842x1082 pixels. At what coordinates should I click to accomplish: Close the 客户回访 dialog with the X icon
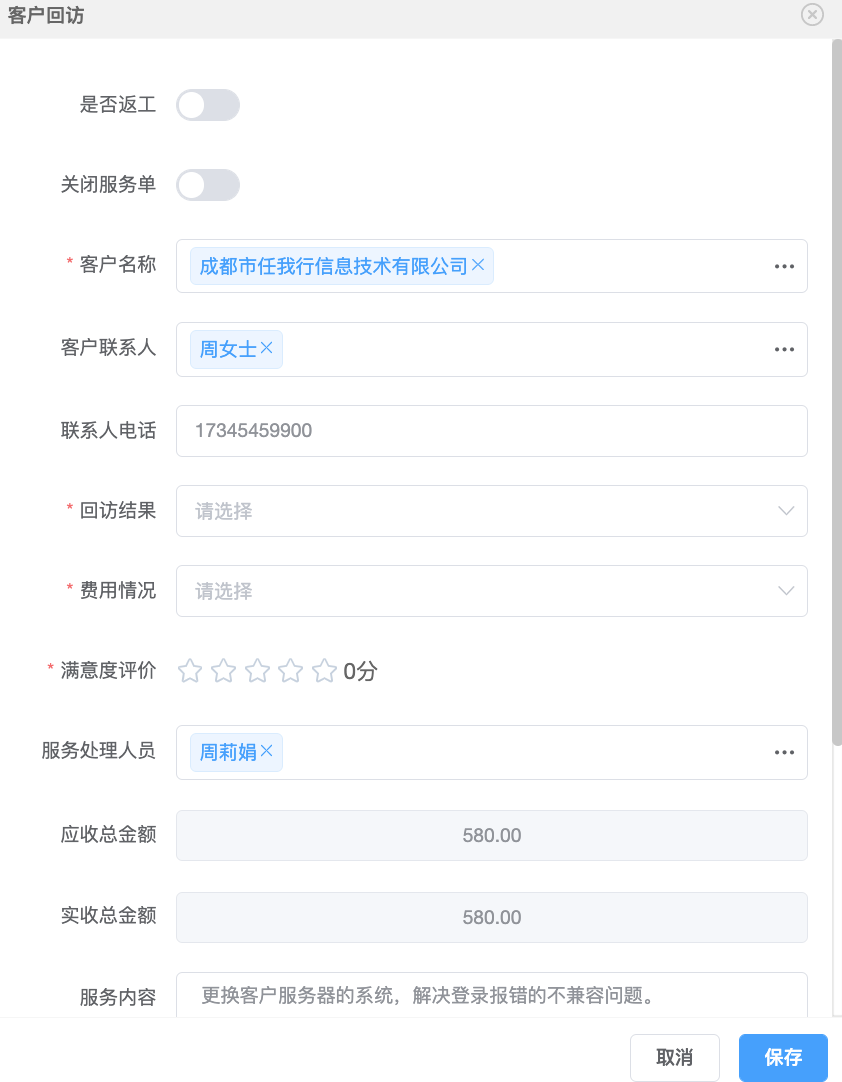[812, 14]
